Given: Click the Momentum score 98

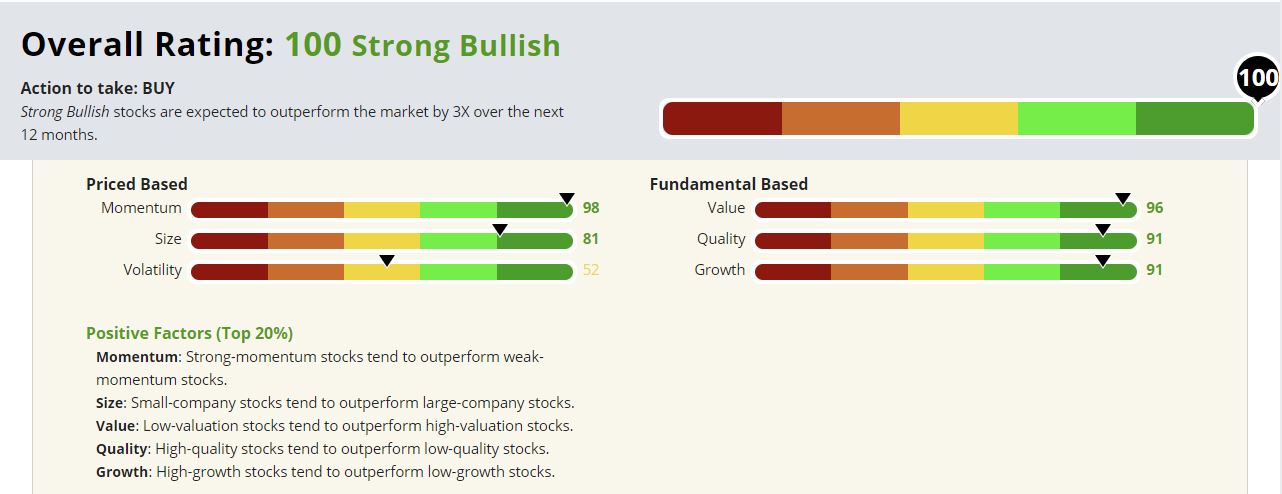Looking at the screenshot, I should tap(591, 208).
